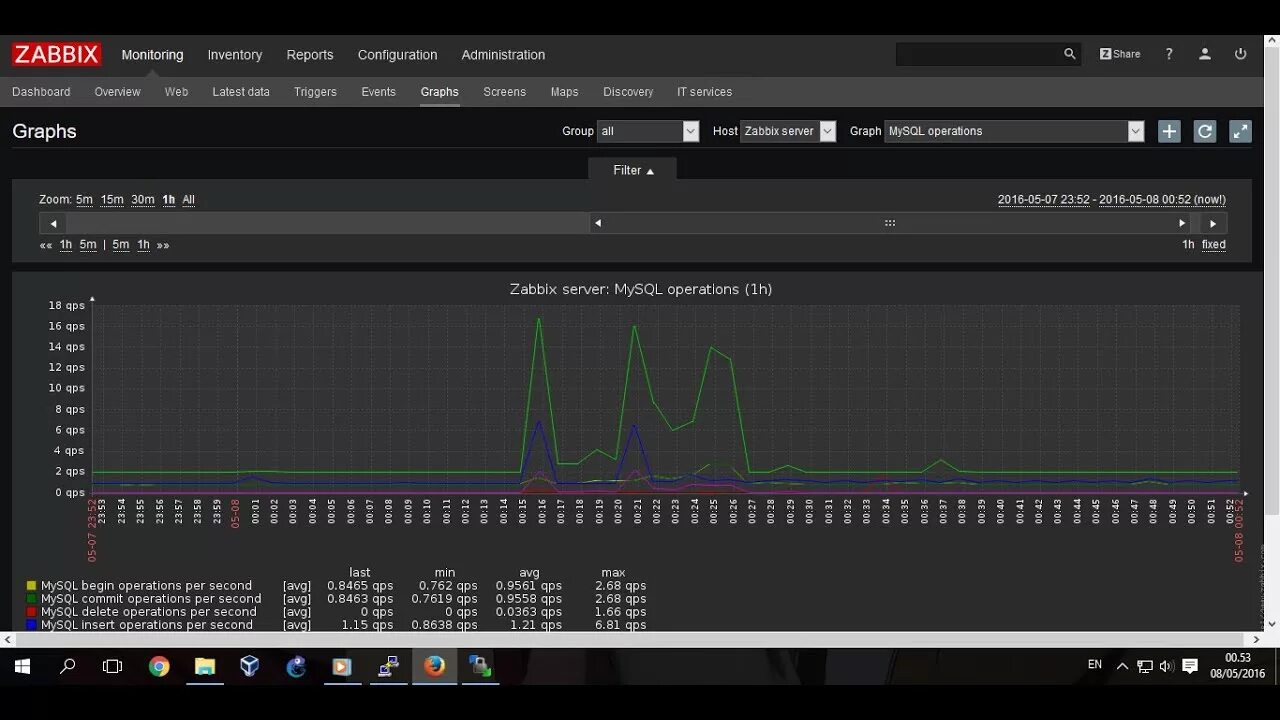This screenshot has width=1280, height=720.
Task: Open Task View on taskbar
Action: (113, 666)
